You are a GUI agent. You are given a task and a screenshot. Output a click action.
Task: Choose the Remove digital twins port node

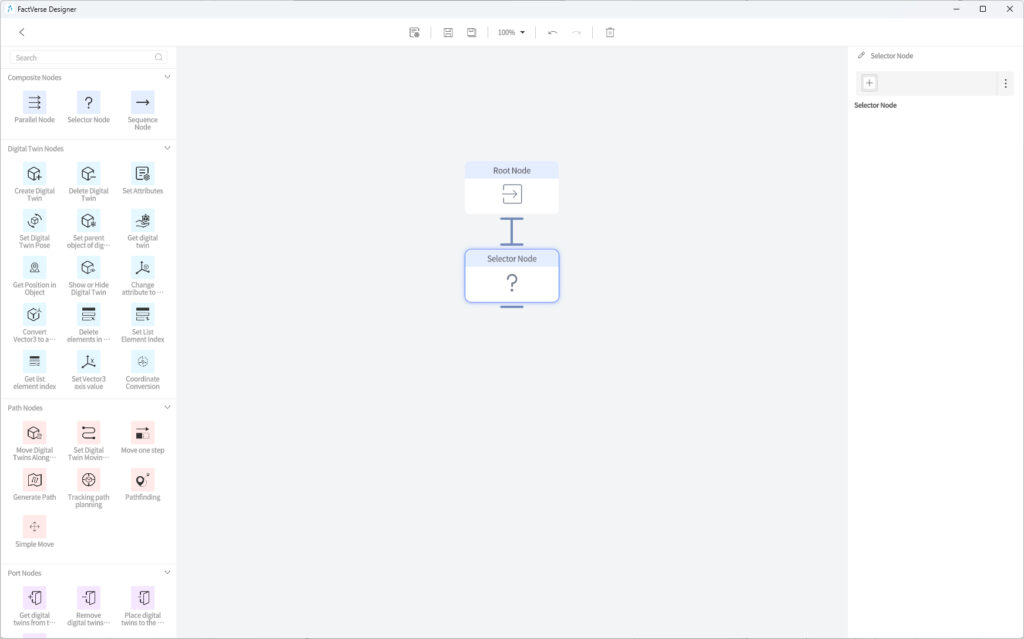point(89,598)
